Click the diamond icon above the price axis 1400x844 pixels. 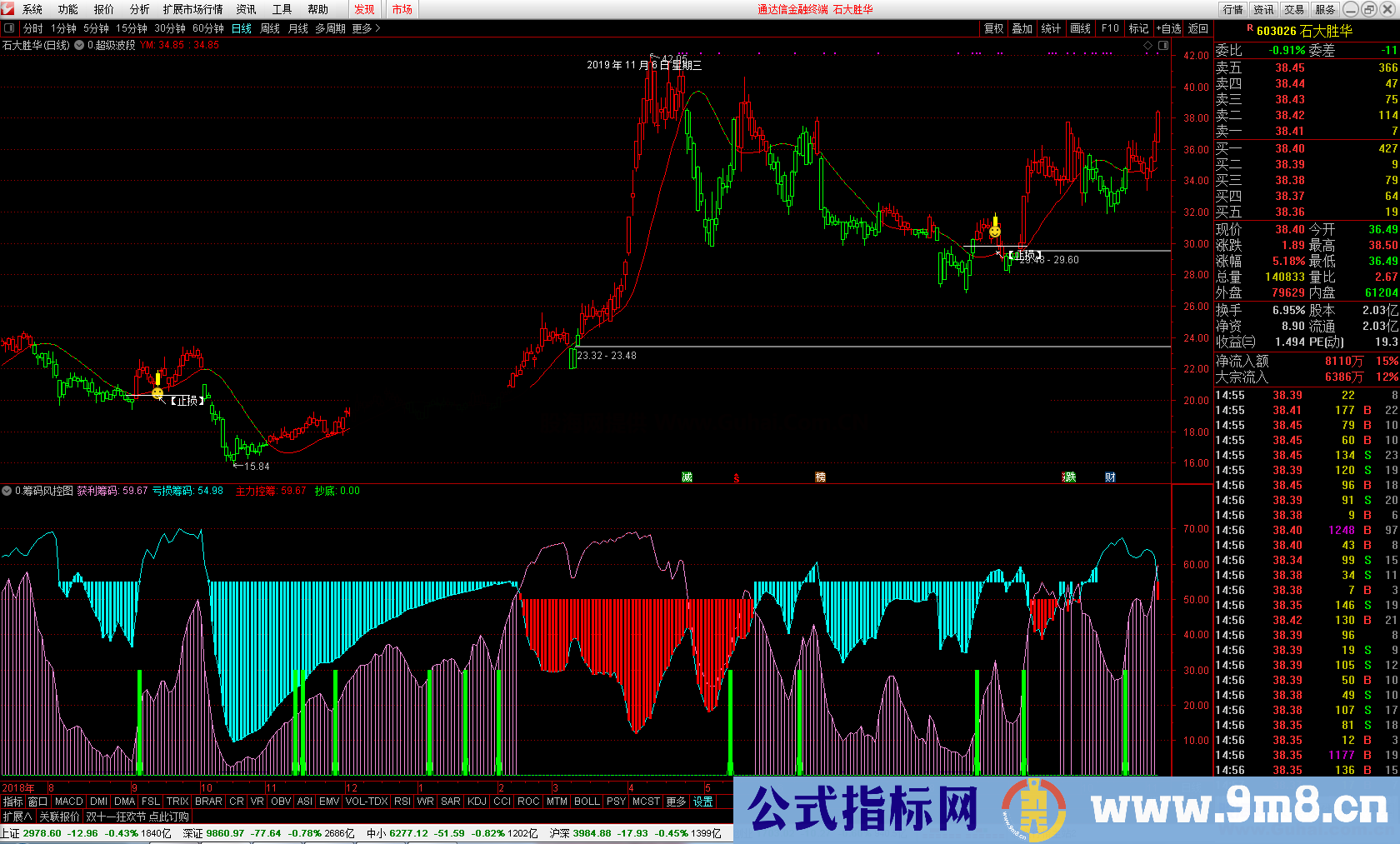click(x=1147, y=46)
